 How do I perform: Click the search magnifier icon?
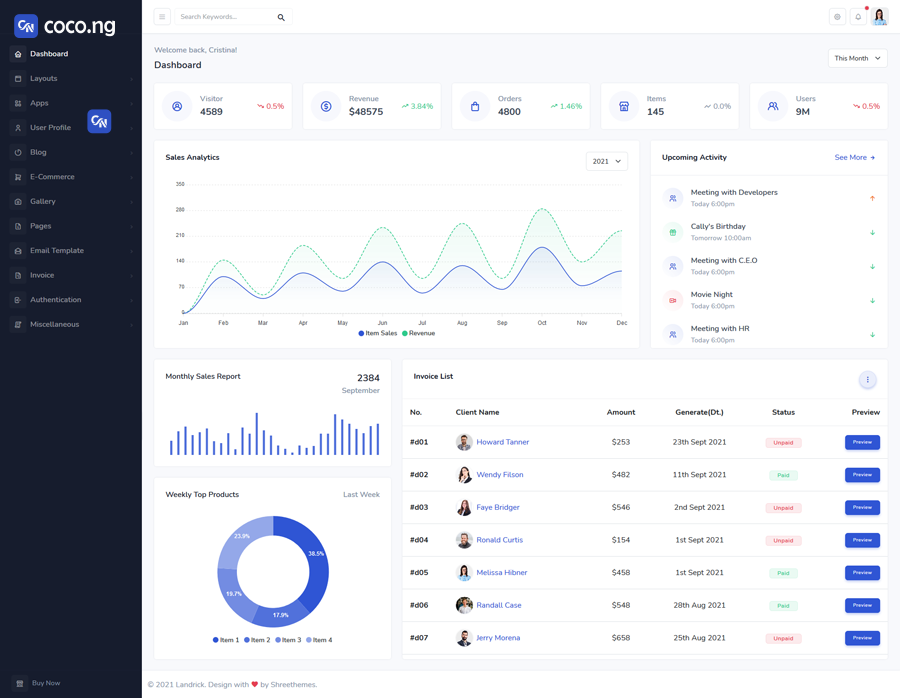tap(281, 17)
